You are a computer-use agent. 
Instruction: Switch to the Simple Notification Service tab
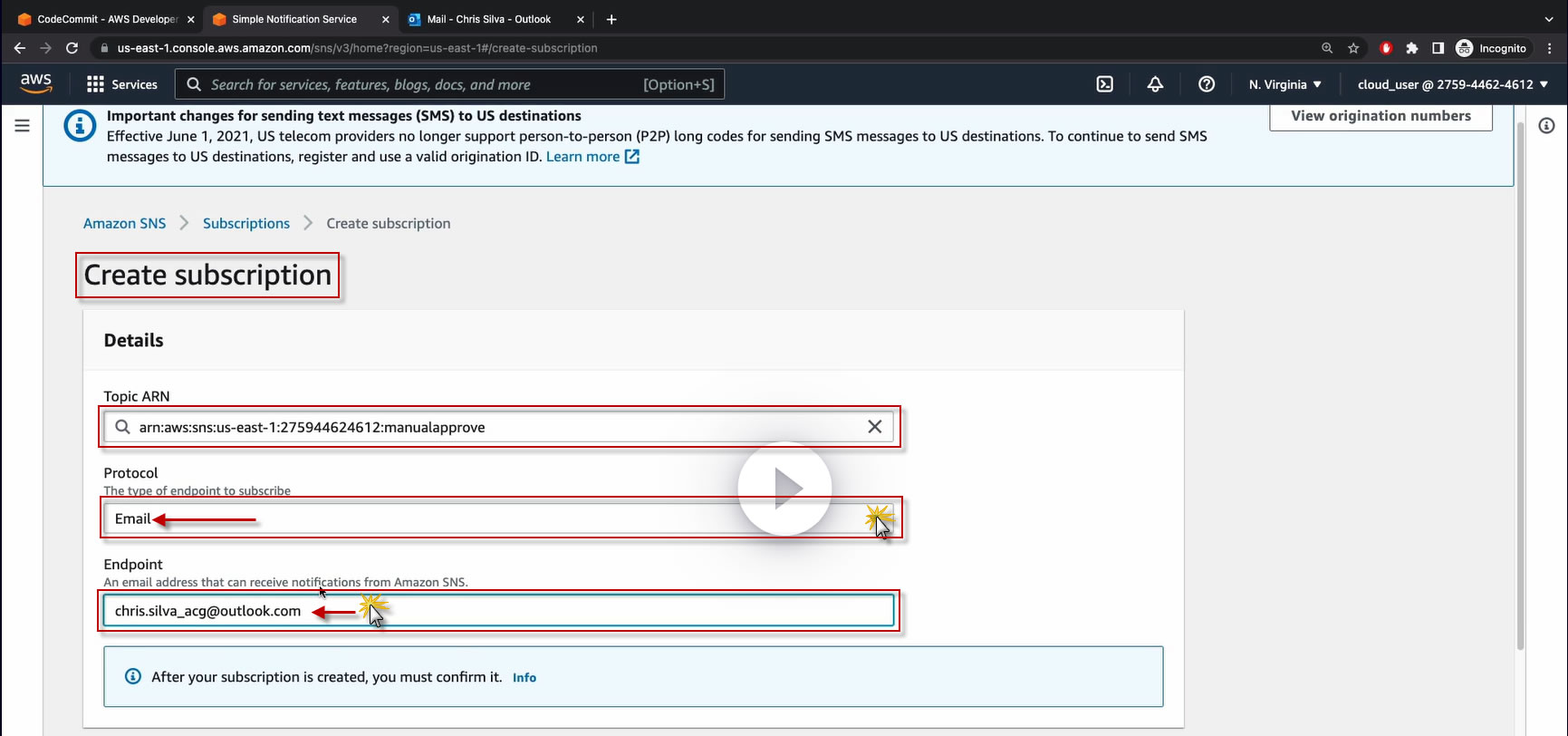[294, 19]
